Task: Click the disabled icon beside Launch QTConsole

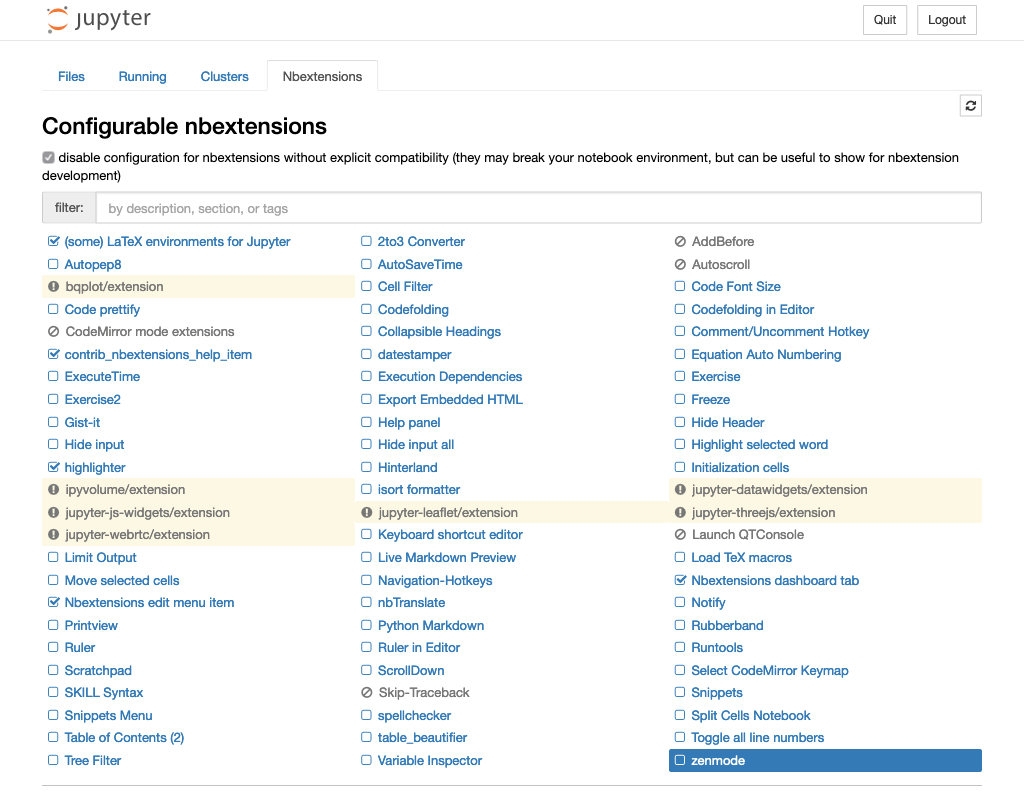Action: 680,535
